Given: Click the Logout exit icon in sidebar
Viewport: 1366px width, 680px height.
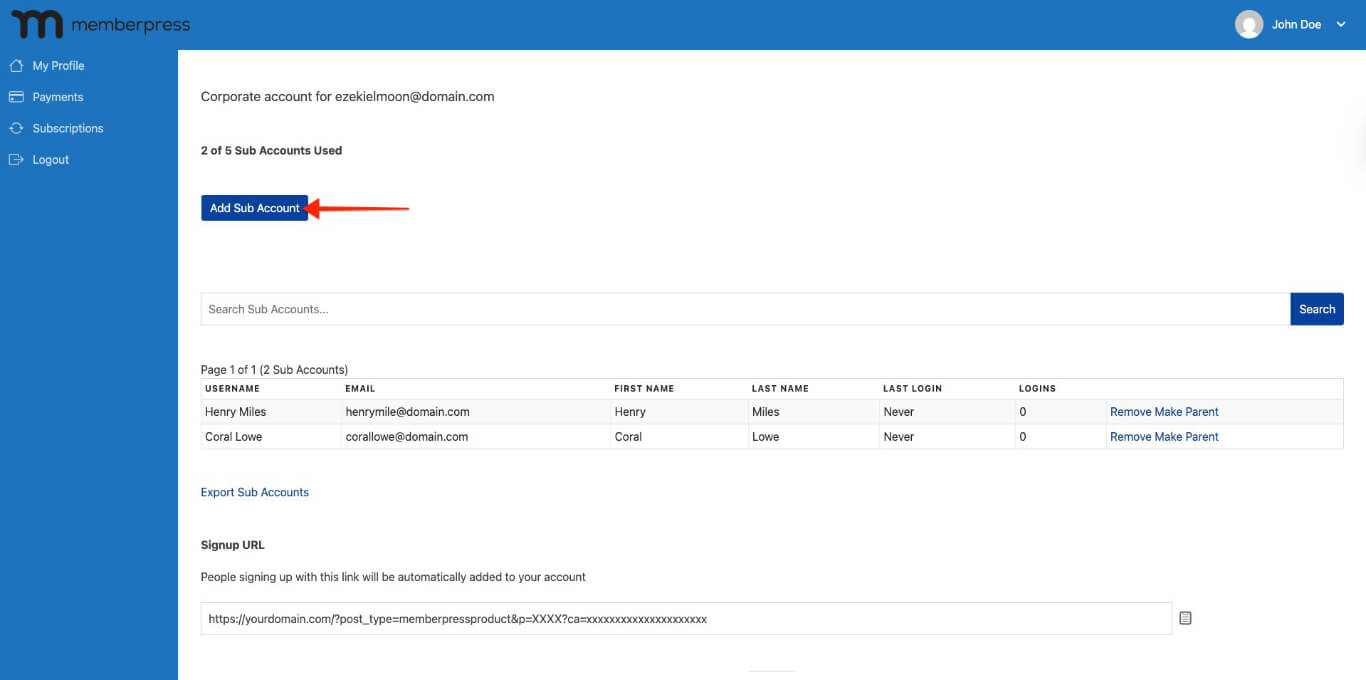Looking at the screenshot, I should tap(15, 160).
